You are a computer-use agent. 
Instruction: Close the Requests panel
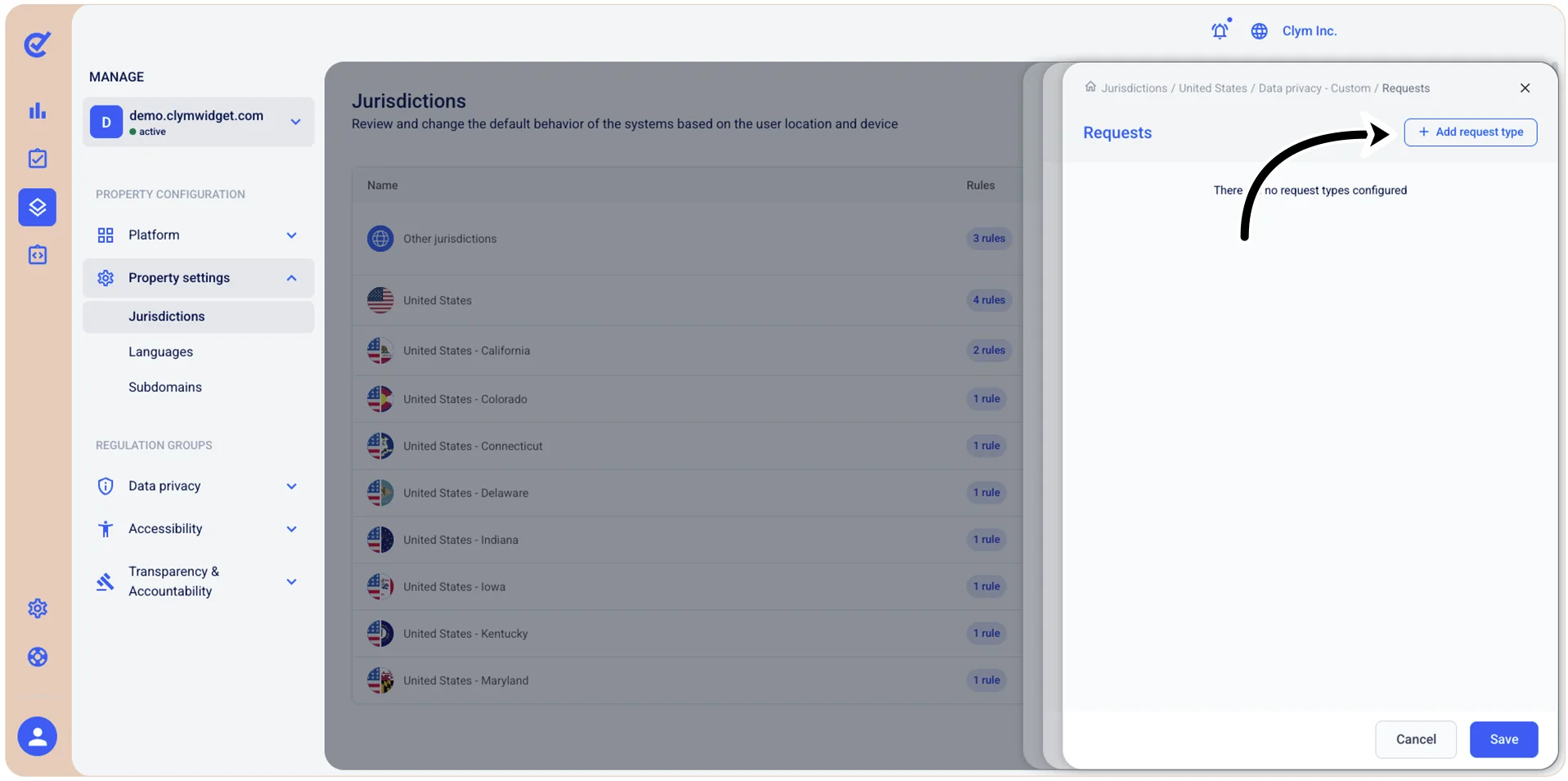pos(1525,88)
